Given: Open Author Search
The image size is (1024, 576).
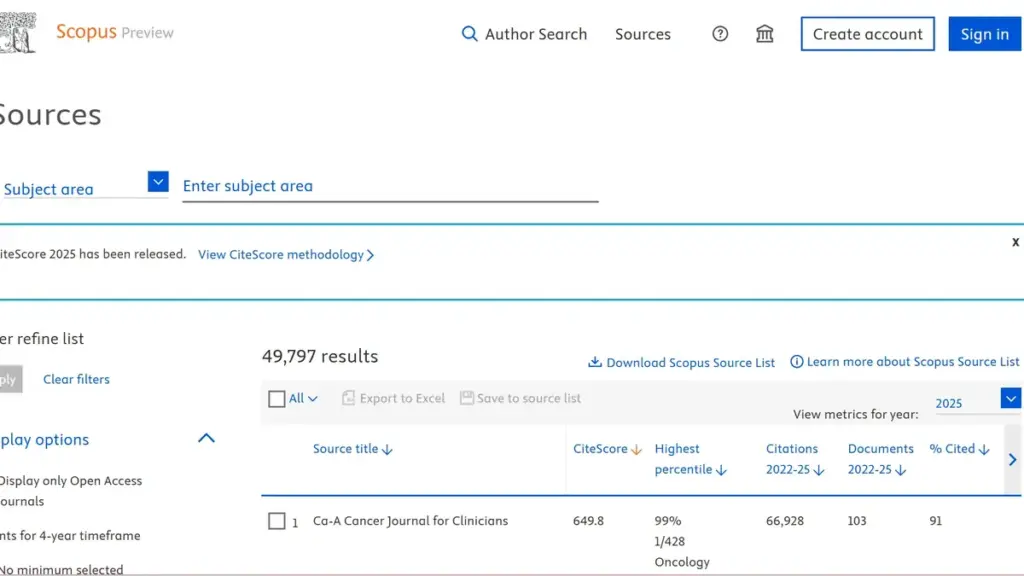Looking at the screenshot, I should (x=536, y=34).
